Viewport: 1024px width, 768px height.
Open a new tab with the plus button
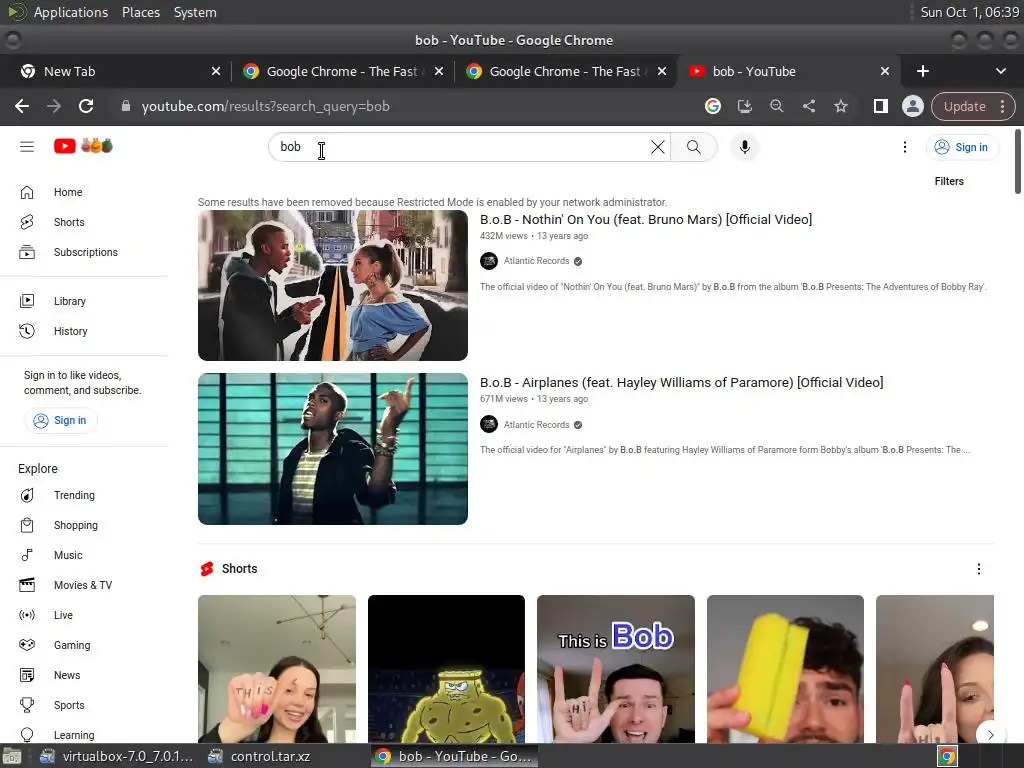[x=923, y=71]
